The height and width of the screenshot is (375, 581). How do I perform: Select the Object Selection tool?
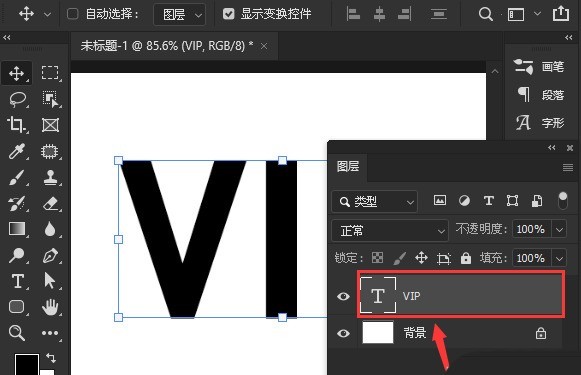(50, 99)
